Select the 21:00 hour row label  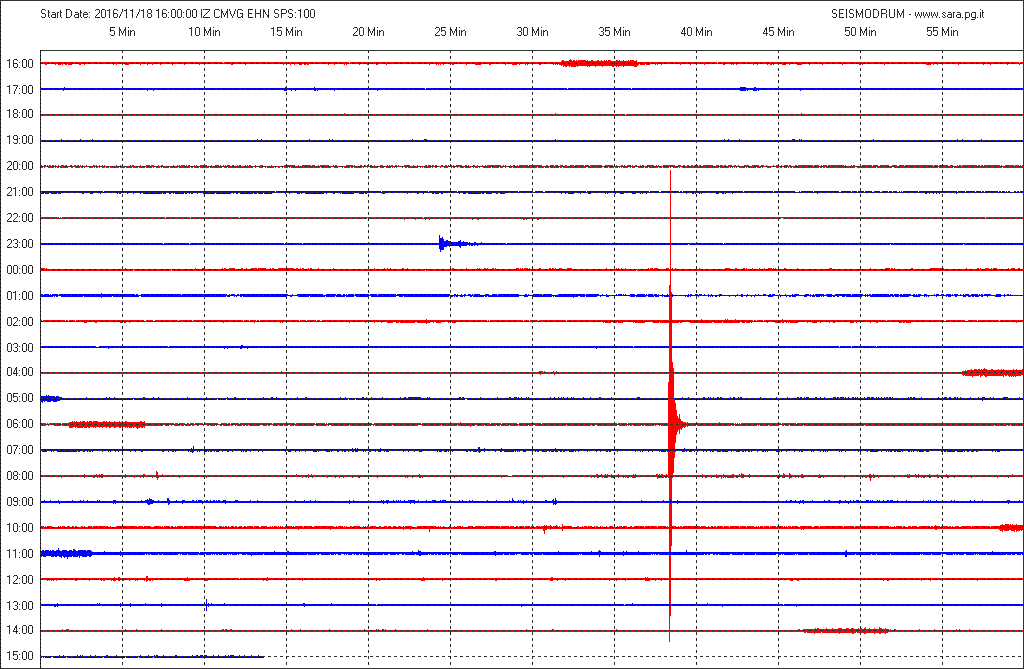point(20,192)
